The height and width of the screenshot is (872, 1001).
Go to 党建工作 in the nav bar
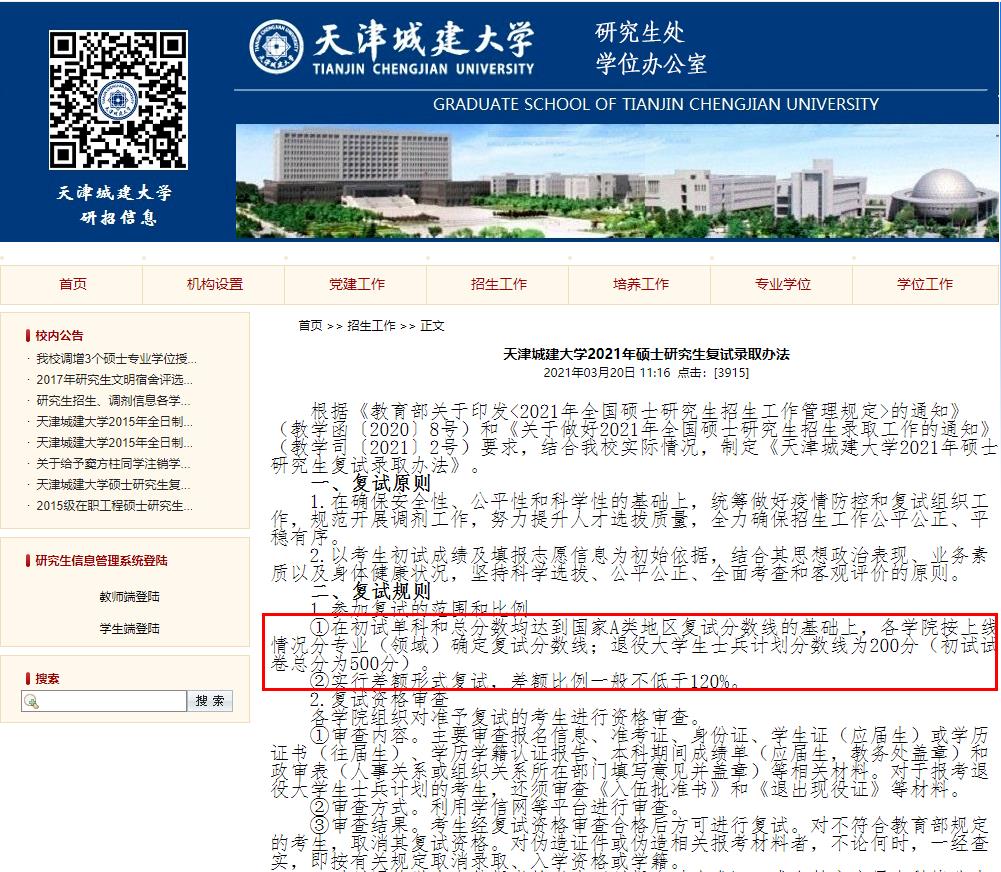[x=356, y=284]
